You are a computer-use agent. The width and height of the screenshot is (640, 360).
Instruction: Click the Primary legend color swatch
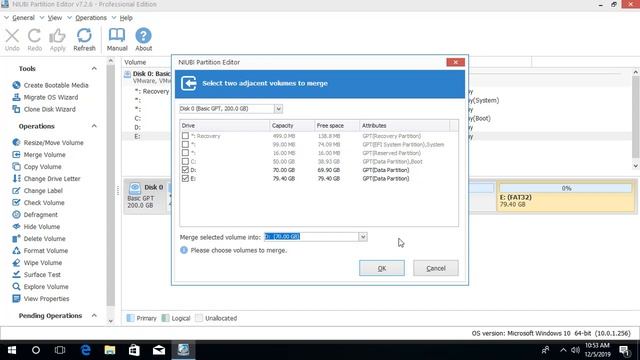point(130,318)
